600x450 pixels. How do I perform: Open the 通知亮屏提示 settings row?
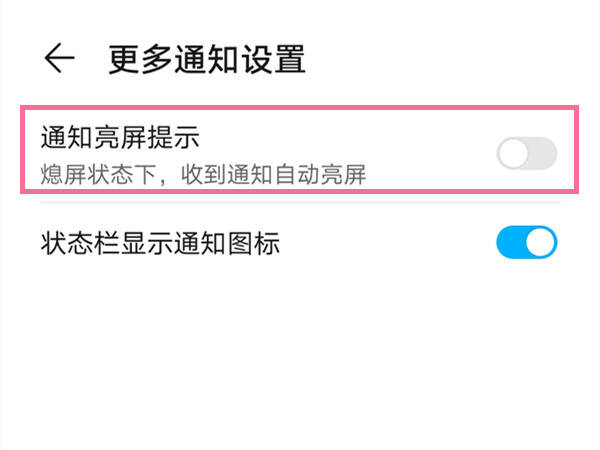[x=300, y=150]
